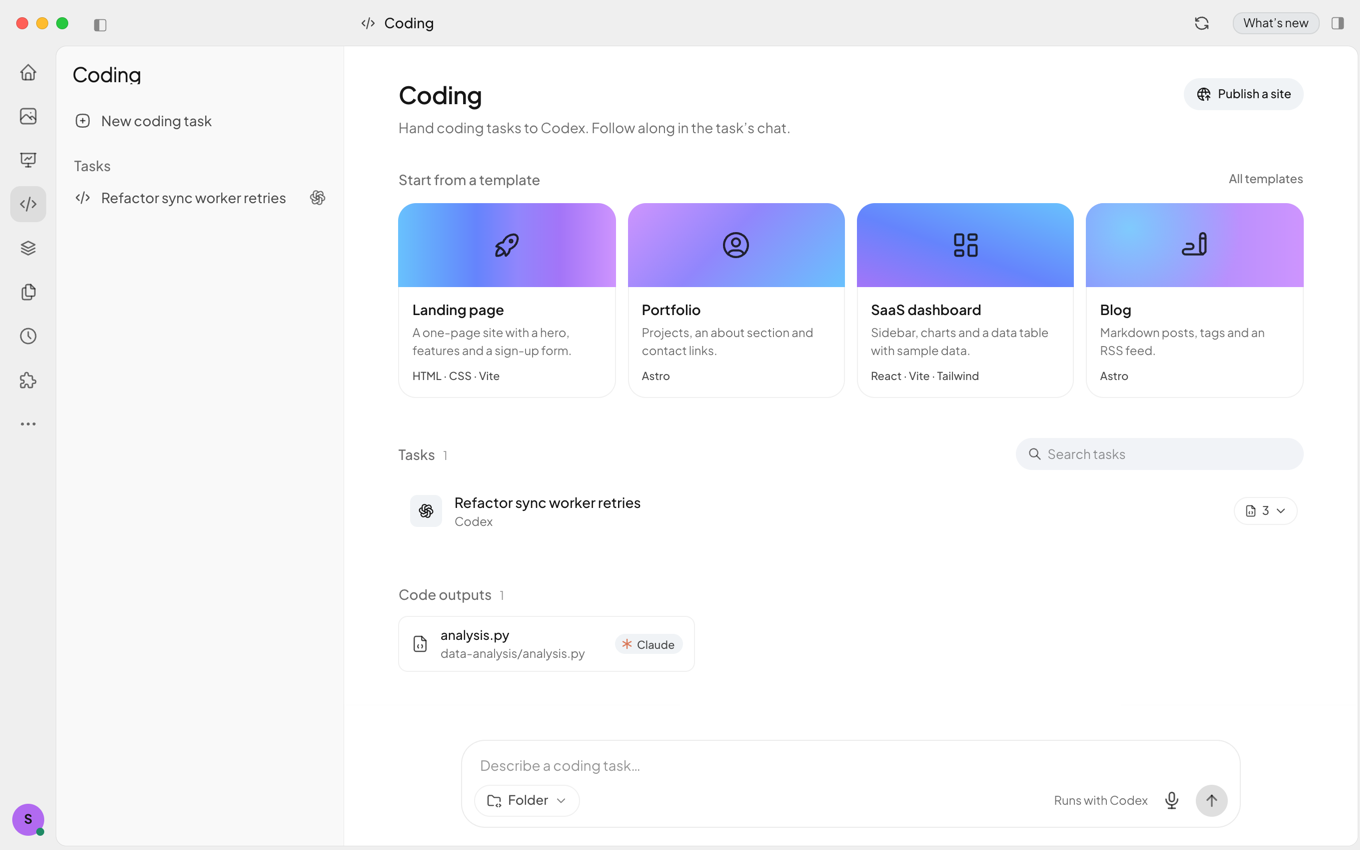Image resolution: width=1360 pixels, height=850 pixels.
Task: Click the refresh icon in the title bar
Action: pos(1202,23)
